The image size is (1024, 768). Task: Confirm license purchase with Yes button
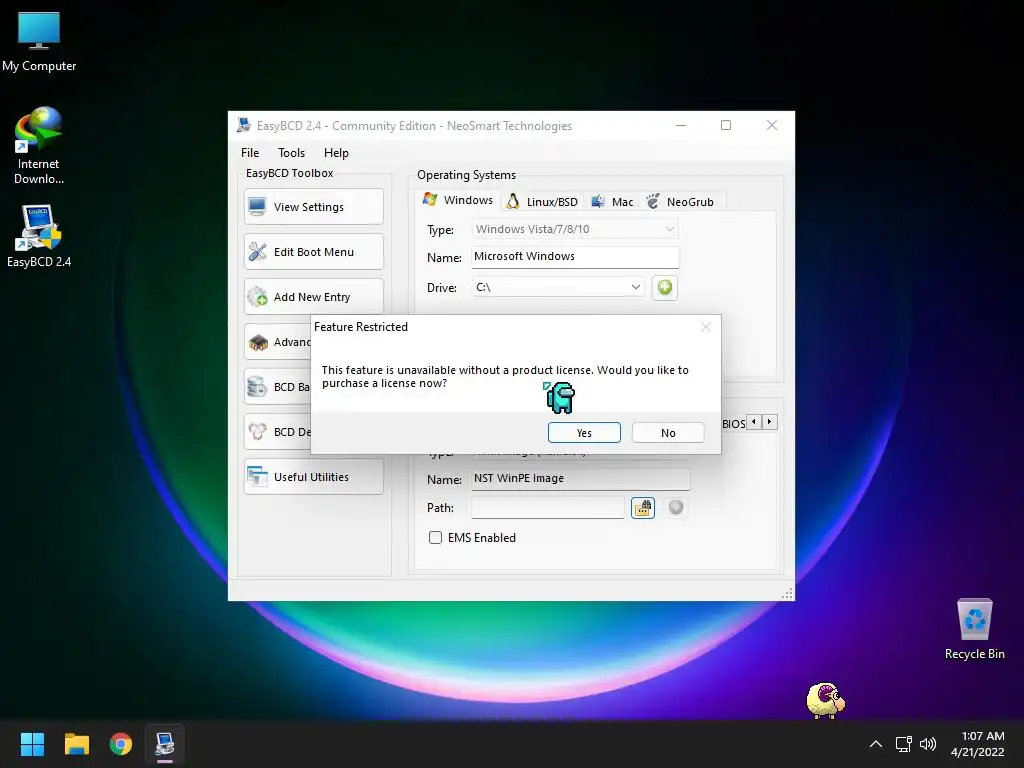point(584,432)
